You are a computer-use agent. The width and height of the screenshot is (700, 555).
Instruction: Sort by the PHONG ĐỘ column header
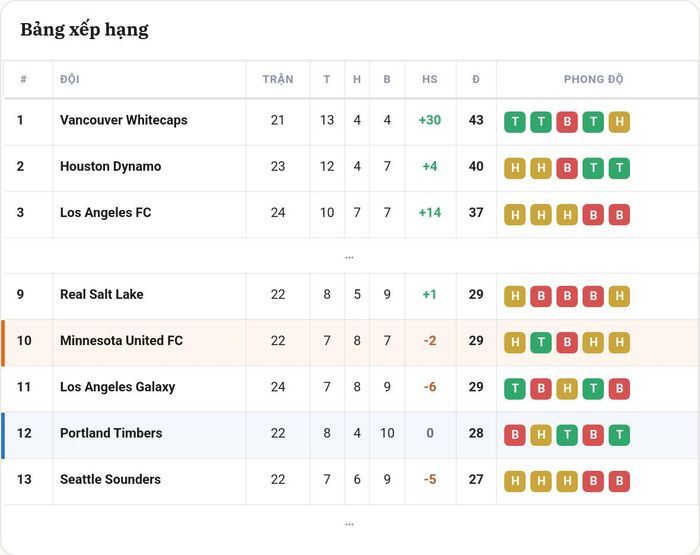593,79
